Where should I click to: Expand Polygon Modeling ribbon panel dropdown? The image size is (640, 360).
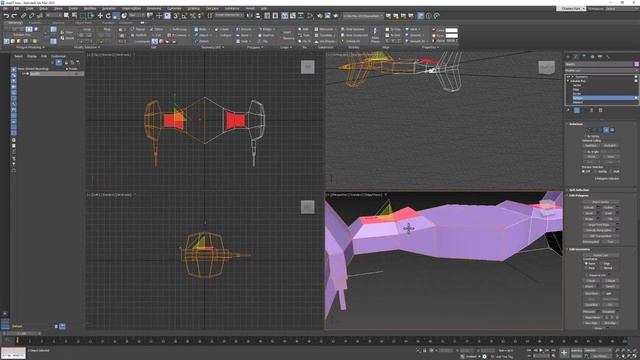pos(30,47)
